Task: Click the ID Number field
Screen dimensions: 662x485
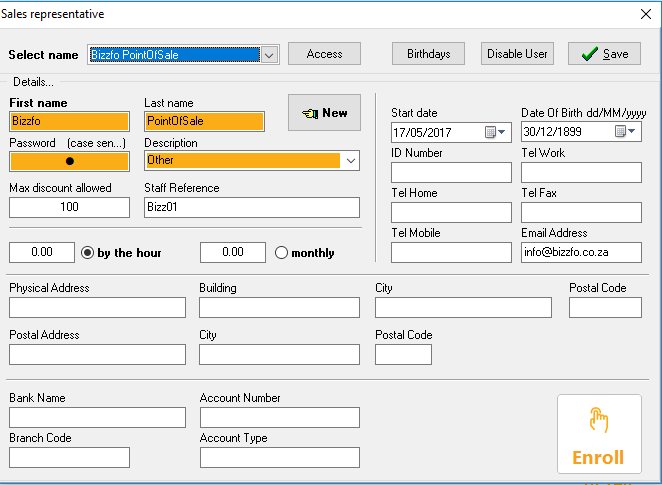Action: point(451,172)
